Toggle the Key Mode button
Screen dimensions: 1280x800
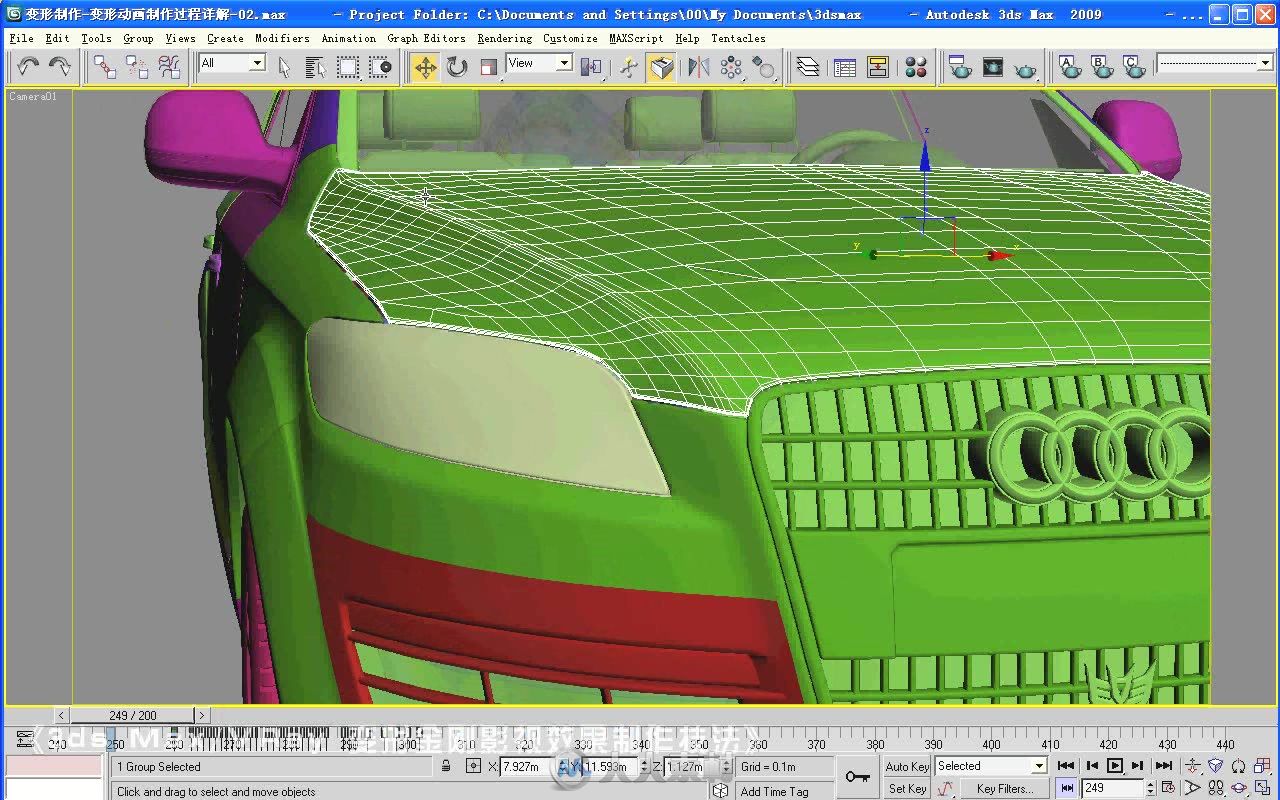click(1066, 789)
